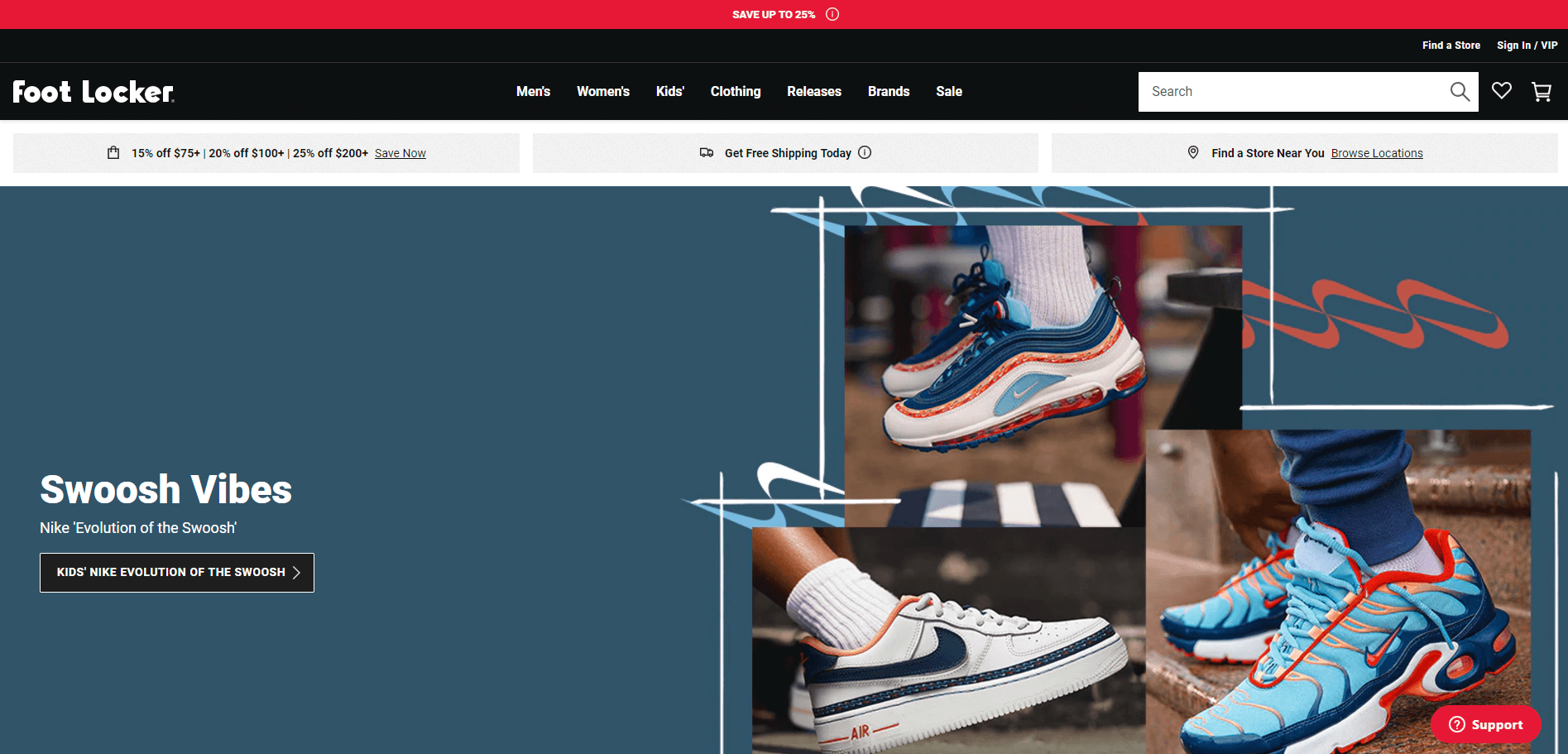Open the shopping cart icon
1568x754 pixels.
coord(1542,91)
